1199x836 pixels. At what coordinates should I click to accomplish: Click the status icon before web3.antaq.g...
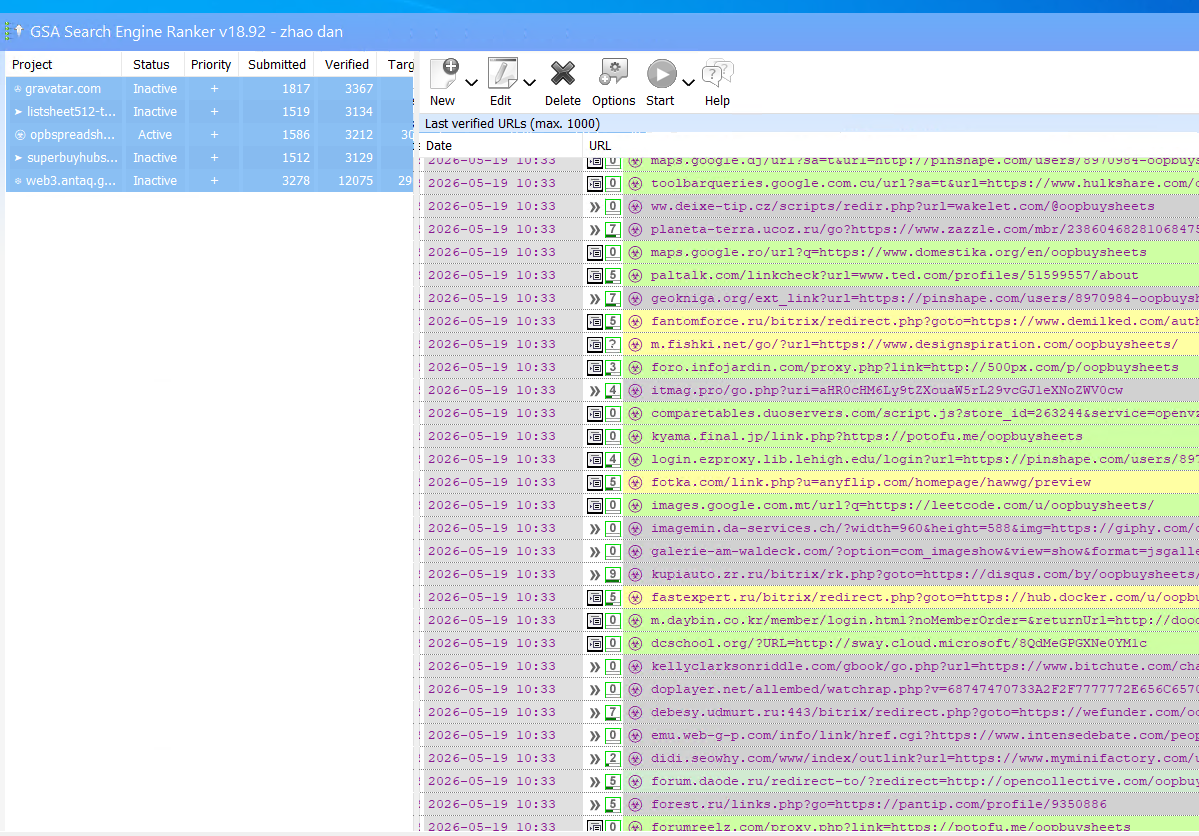pyautogui.click(x=18, y=181)
